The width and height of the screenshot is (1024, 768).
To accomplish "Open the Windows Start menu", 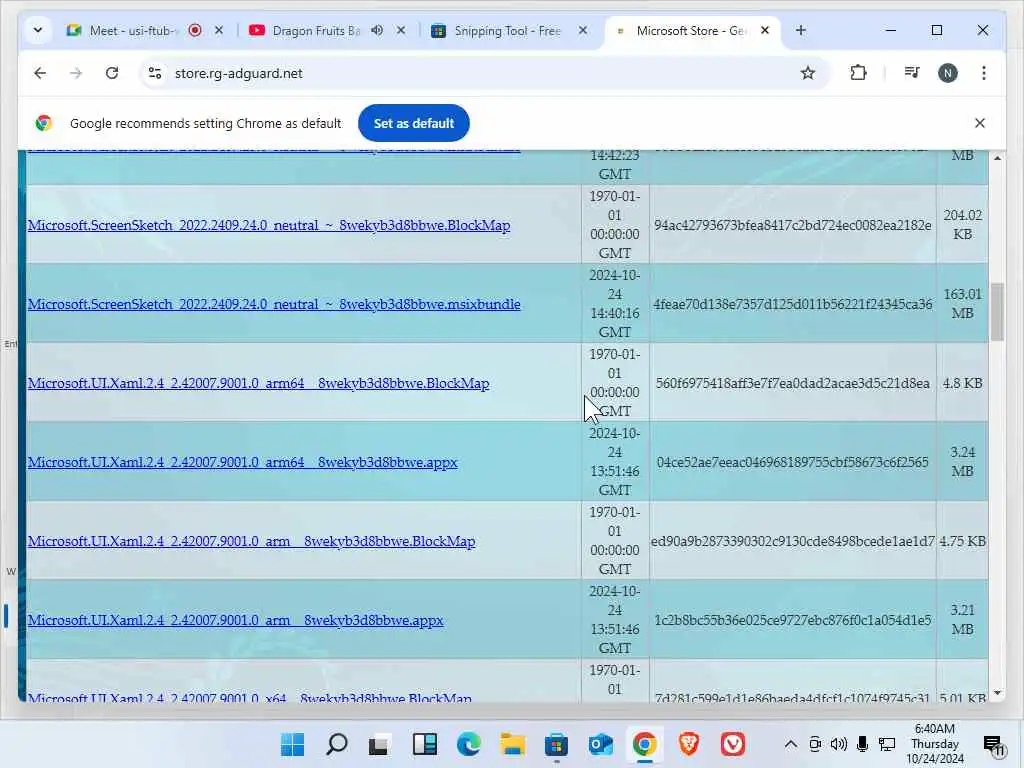I will click(x=292, y=744).
